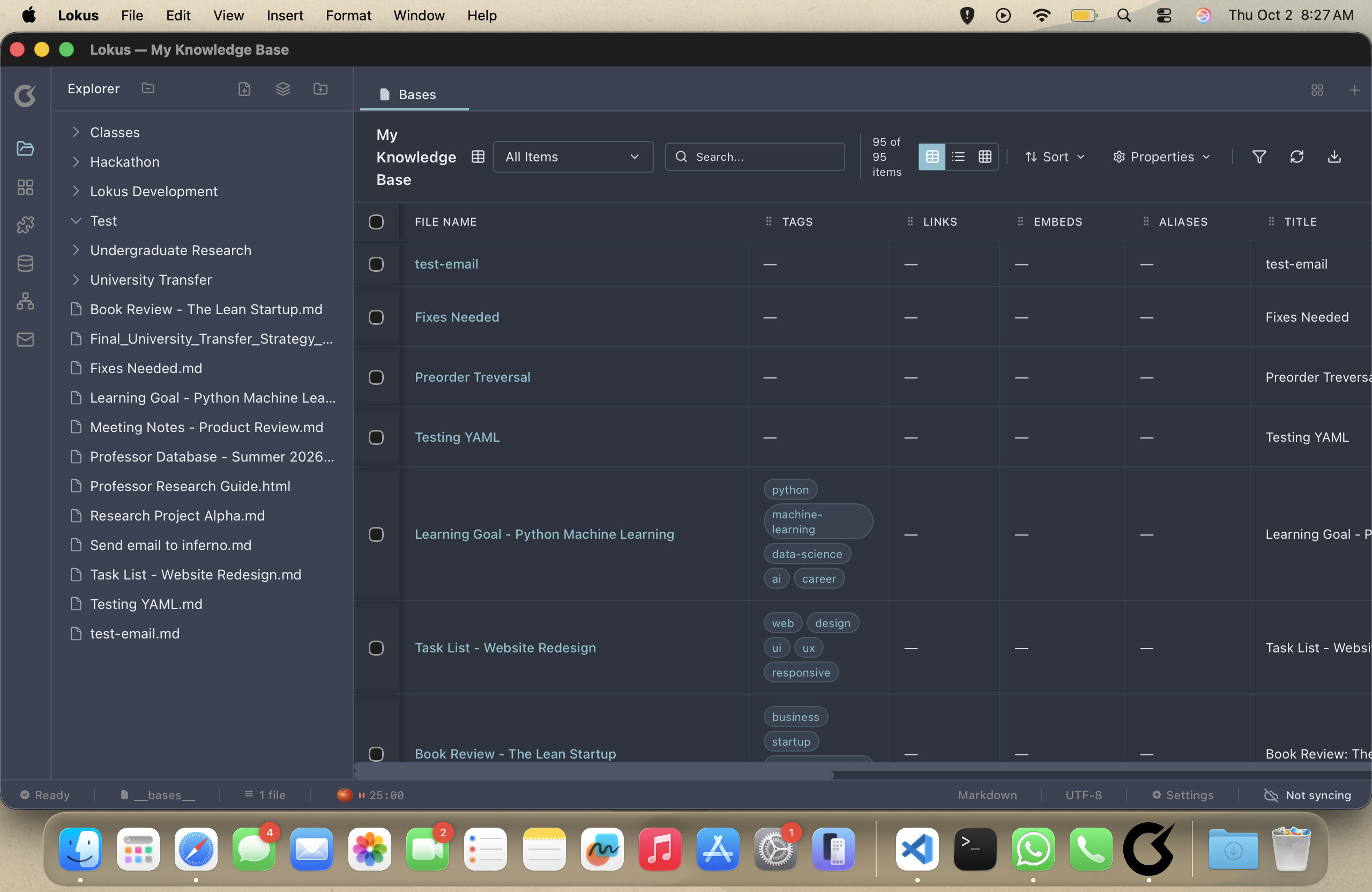Click new file icon in Explorer
Image resolution: width=1372 pixels, height=892 pixels.
click(244, 89)
